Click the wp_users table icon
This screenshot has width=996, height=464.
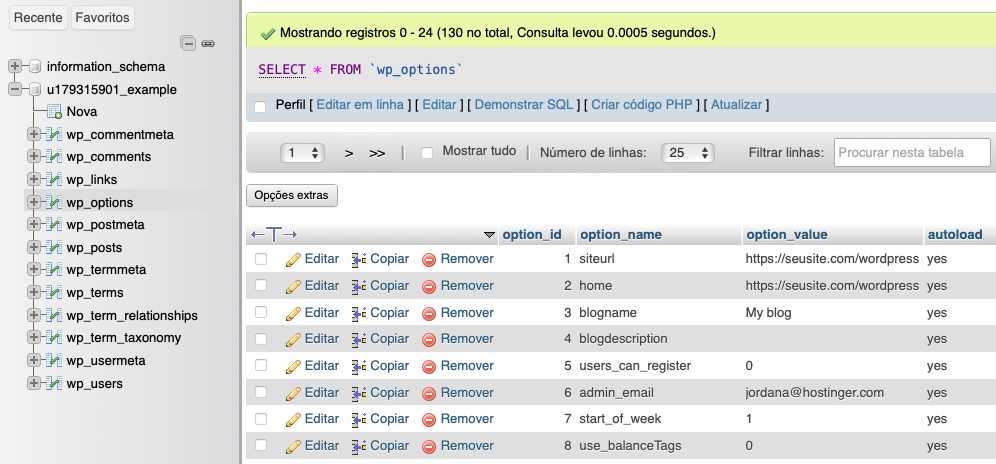tap(54, 384)
